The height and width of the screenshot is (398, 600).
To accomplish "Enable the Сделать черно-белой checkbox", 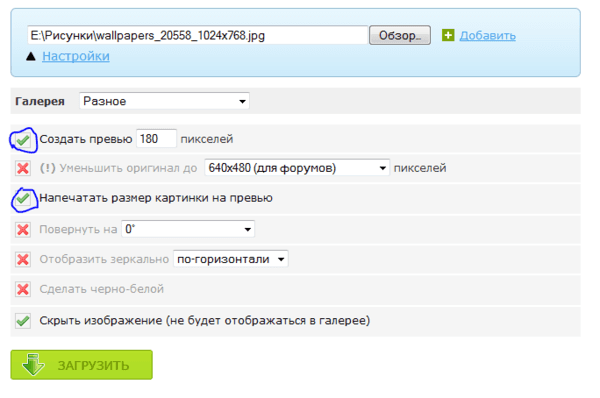I will pyautogui.click(x=23, y=289).
